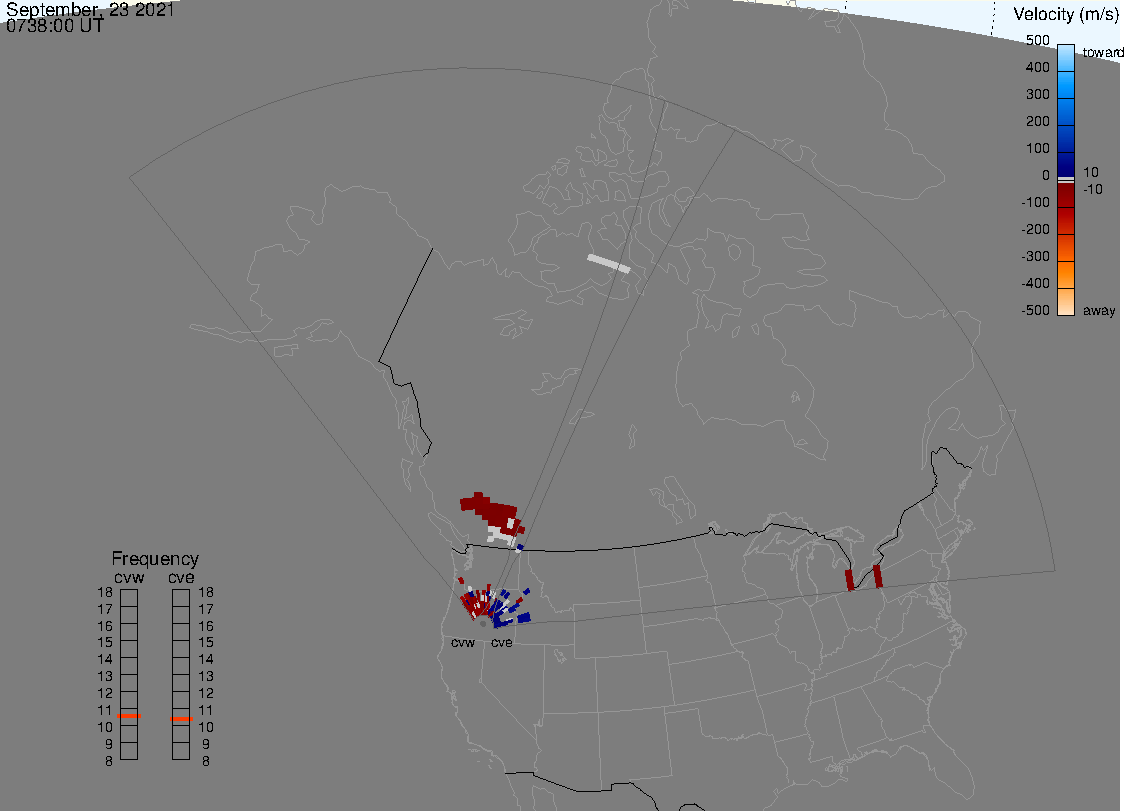Click the top 18 MHz cell of cvw bar
Viewport: 1124px width, 811px height.
(129, 598)
